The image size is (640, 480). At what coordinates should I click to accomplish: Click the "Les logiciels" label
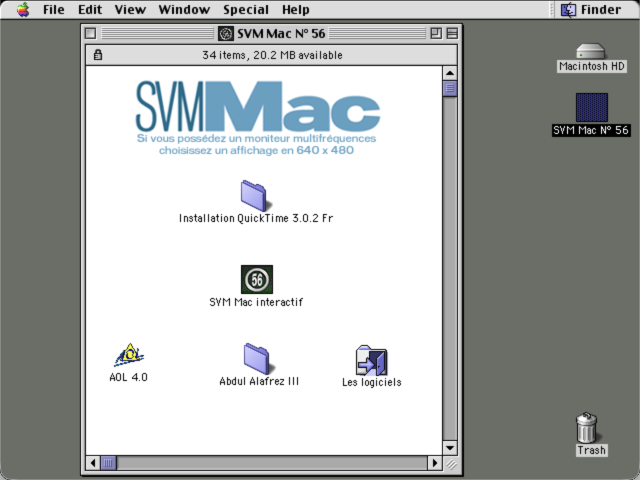371,382
